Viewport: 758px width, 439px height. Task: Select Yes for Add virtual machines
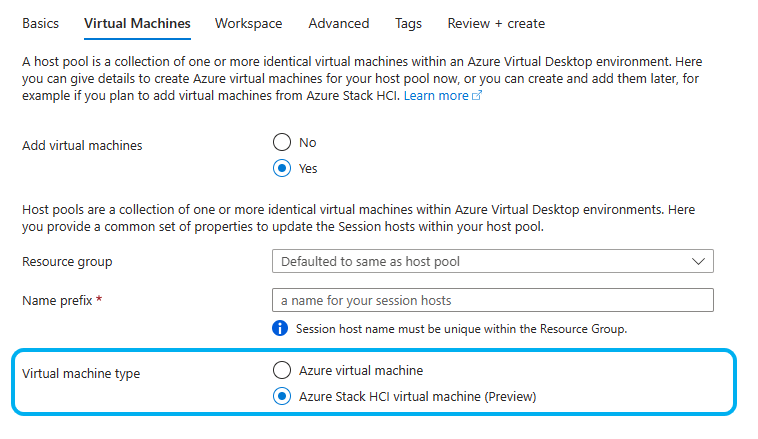282,168
